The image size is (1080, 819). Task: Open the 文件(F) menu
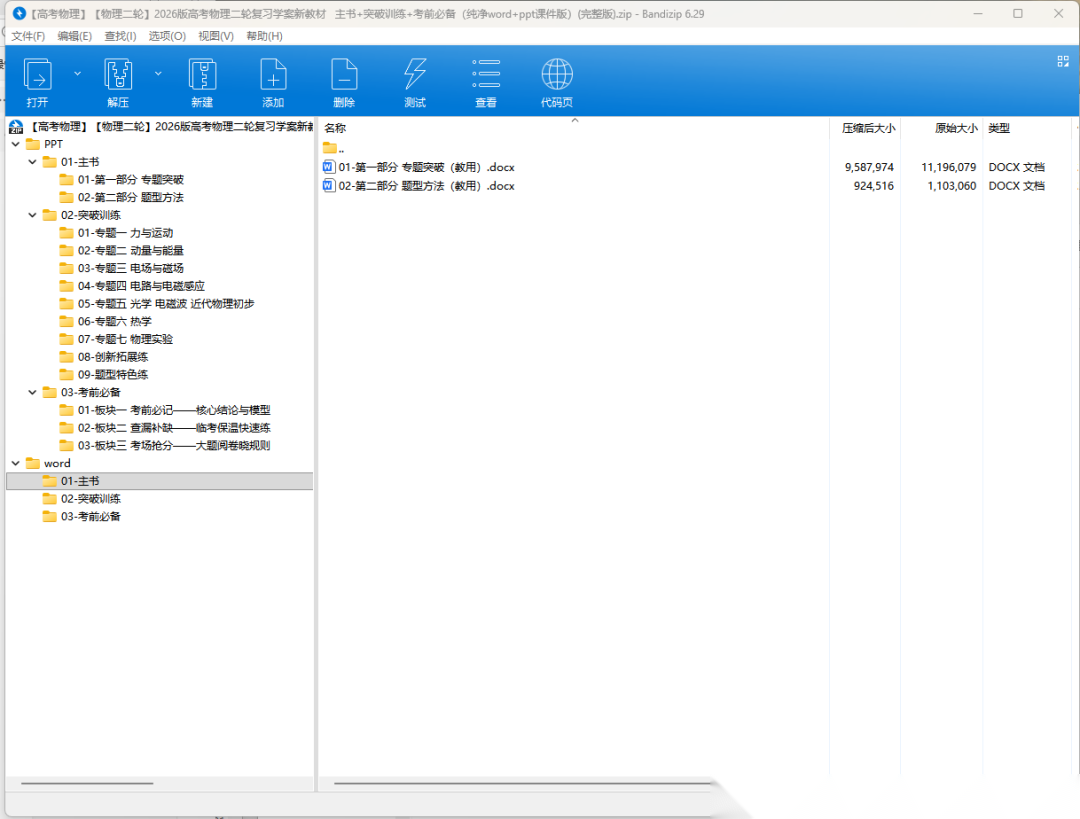click(x=28, y=36)
